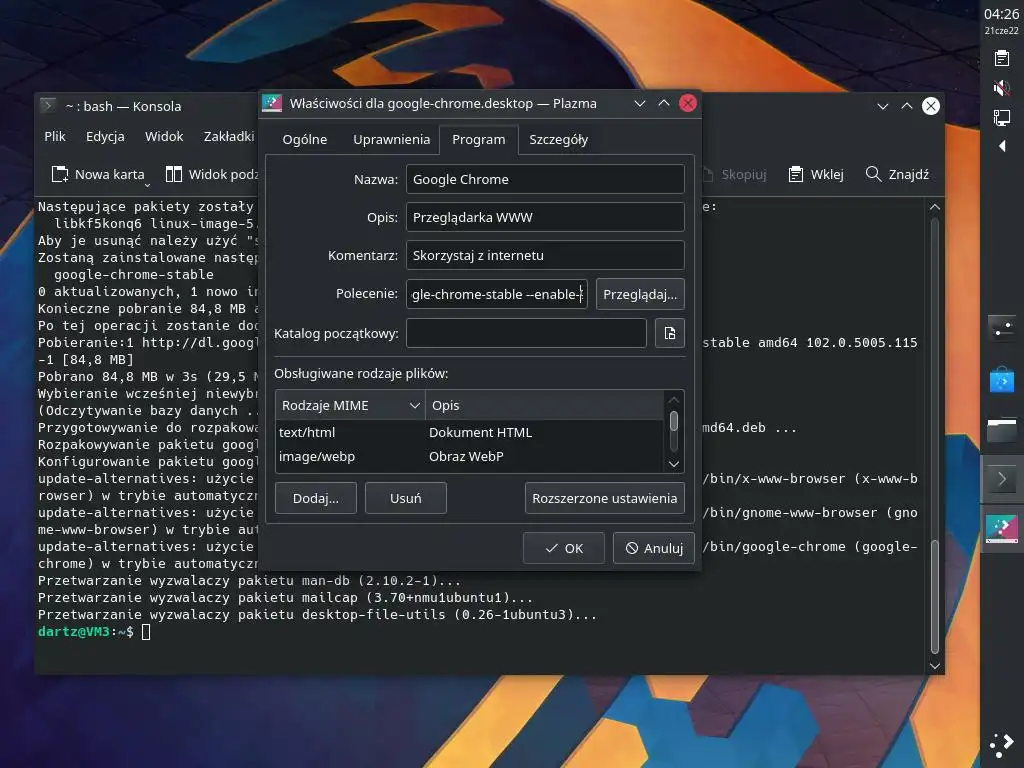Screen dimensions: 1024x768
Task: Cancel the dialog with Anuluj
Action: click(x=654, y=549)
